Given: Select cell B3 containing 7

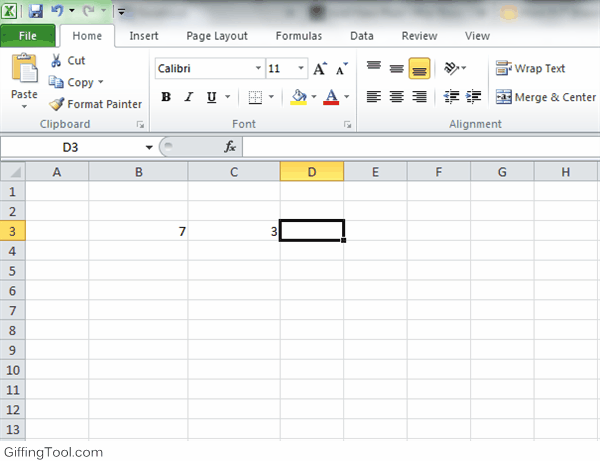Looking at the screenshot, I should [139, 231].
